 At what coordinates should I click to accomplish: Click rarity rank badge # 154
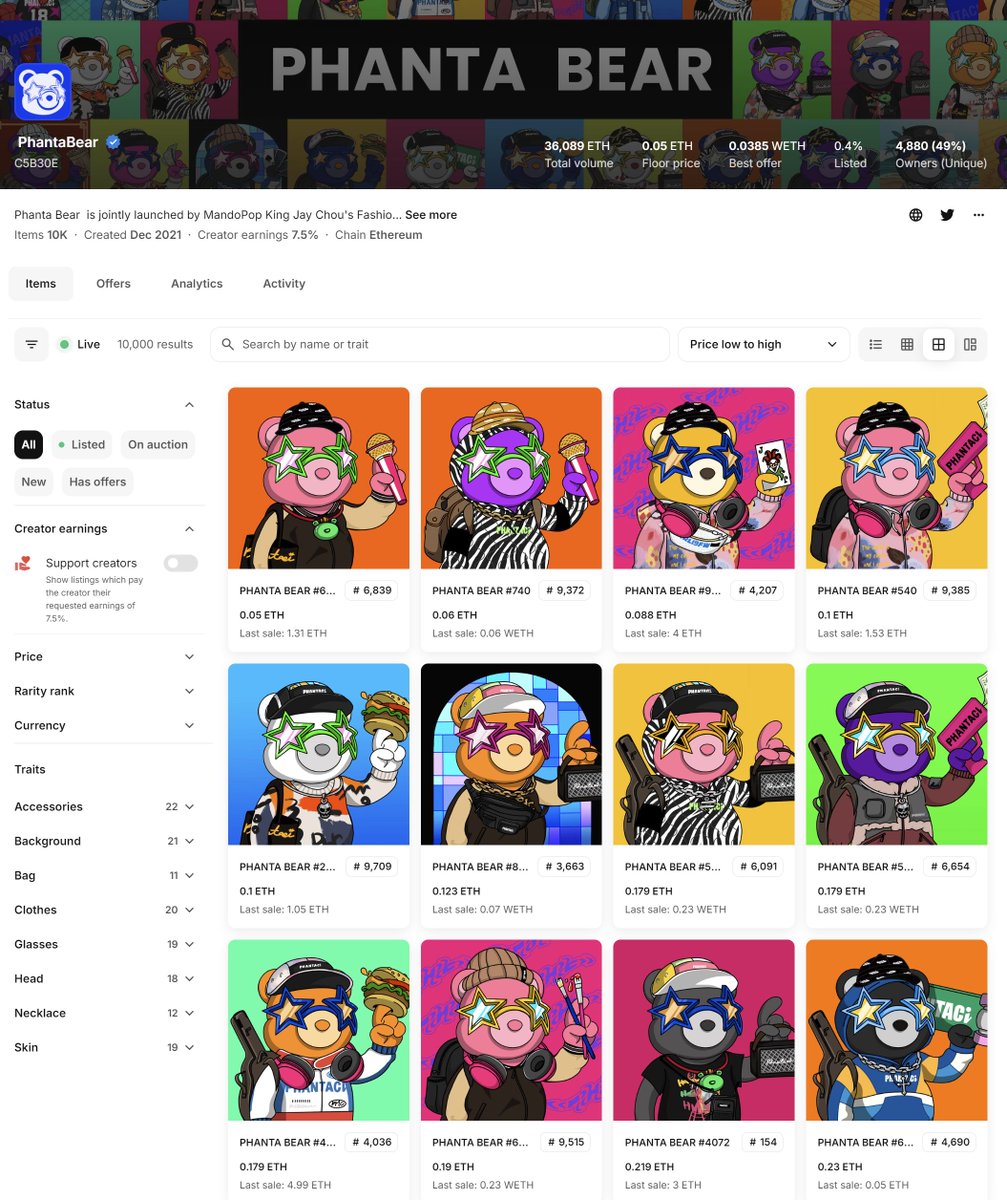coord(766,1142)
